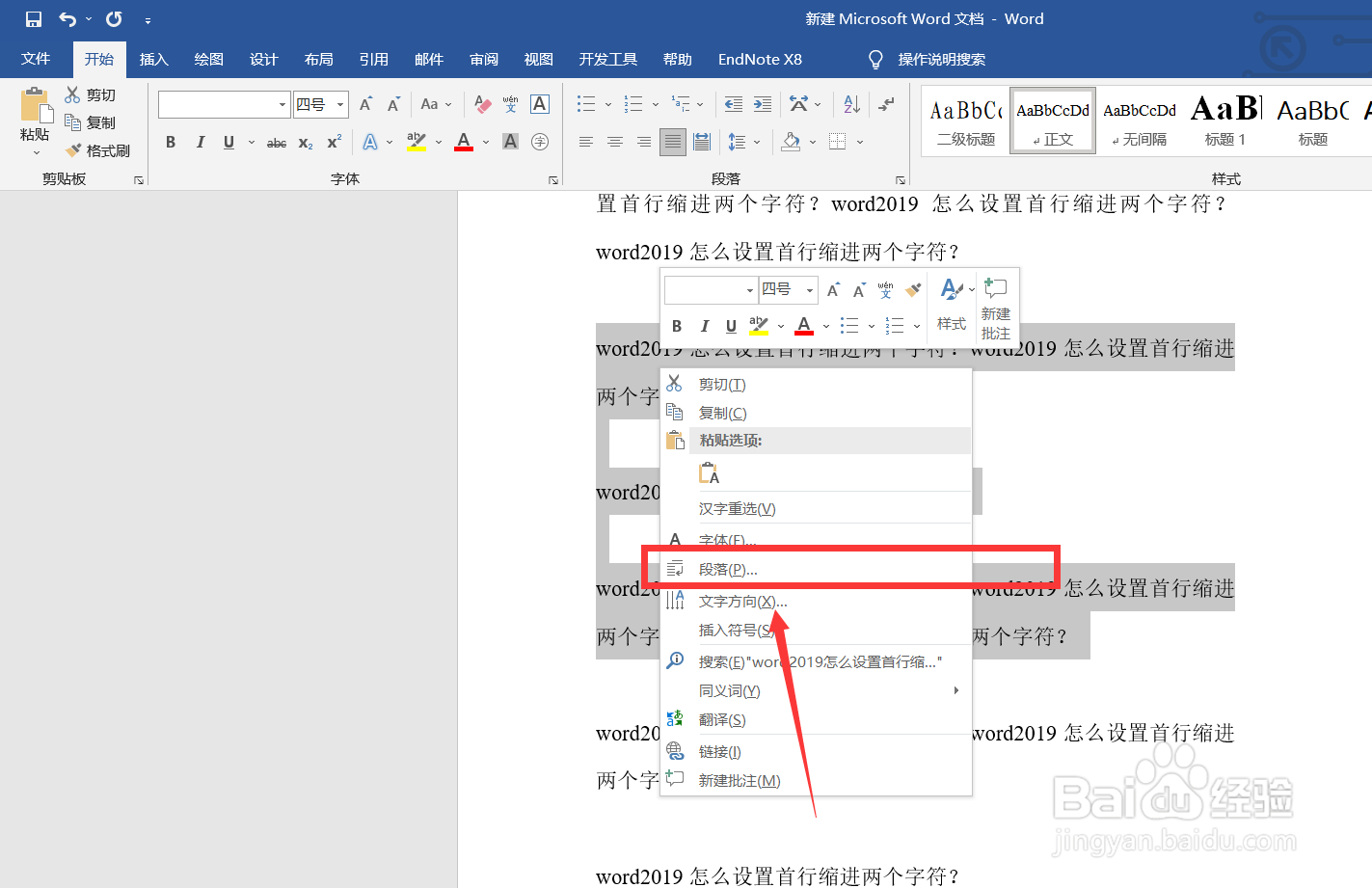Choose 剪切(T) from context menu

pyautogui.click(x=816, y=385)
